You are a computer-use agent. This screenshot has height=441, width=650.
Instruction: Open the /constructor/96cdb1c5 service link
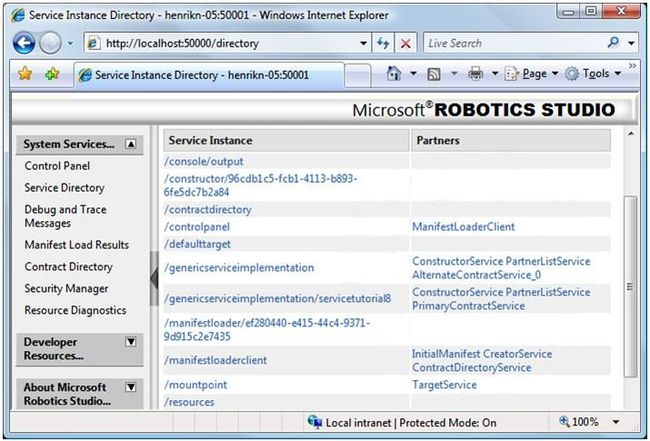tap(260, 185)
